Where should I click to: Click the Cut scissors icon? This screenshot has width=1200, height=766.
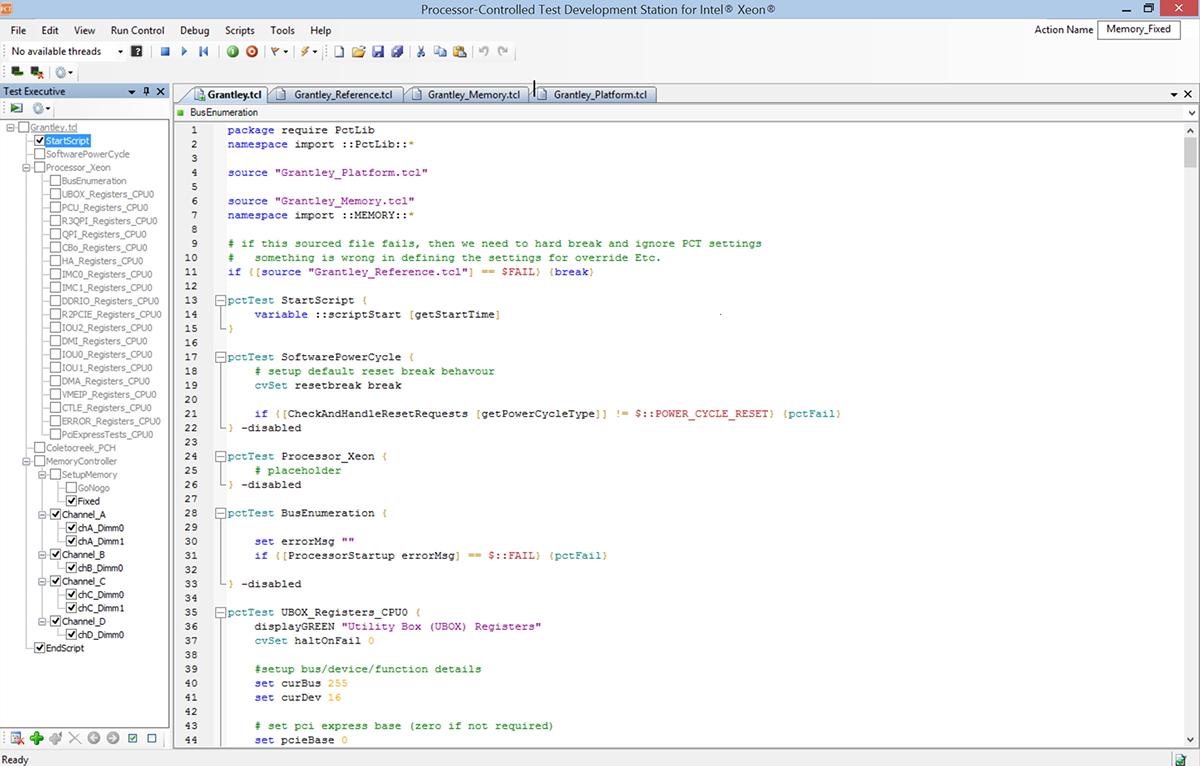pos(422,51)
